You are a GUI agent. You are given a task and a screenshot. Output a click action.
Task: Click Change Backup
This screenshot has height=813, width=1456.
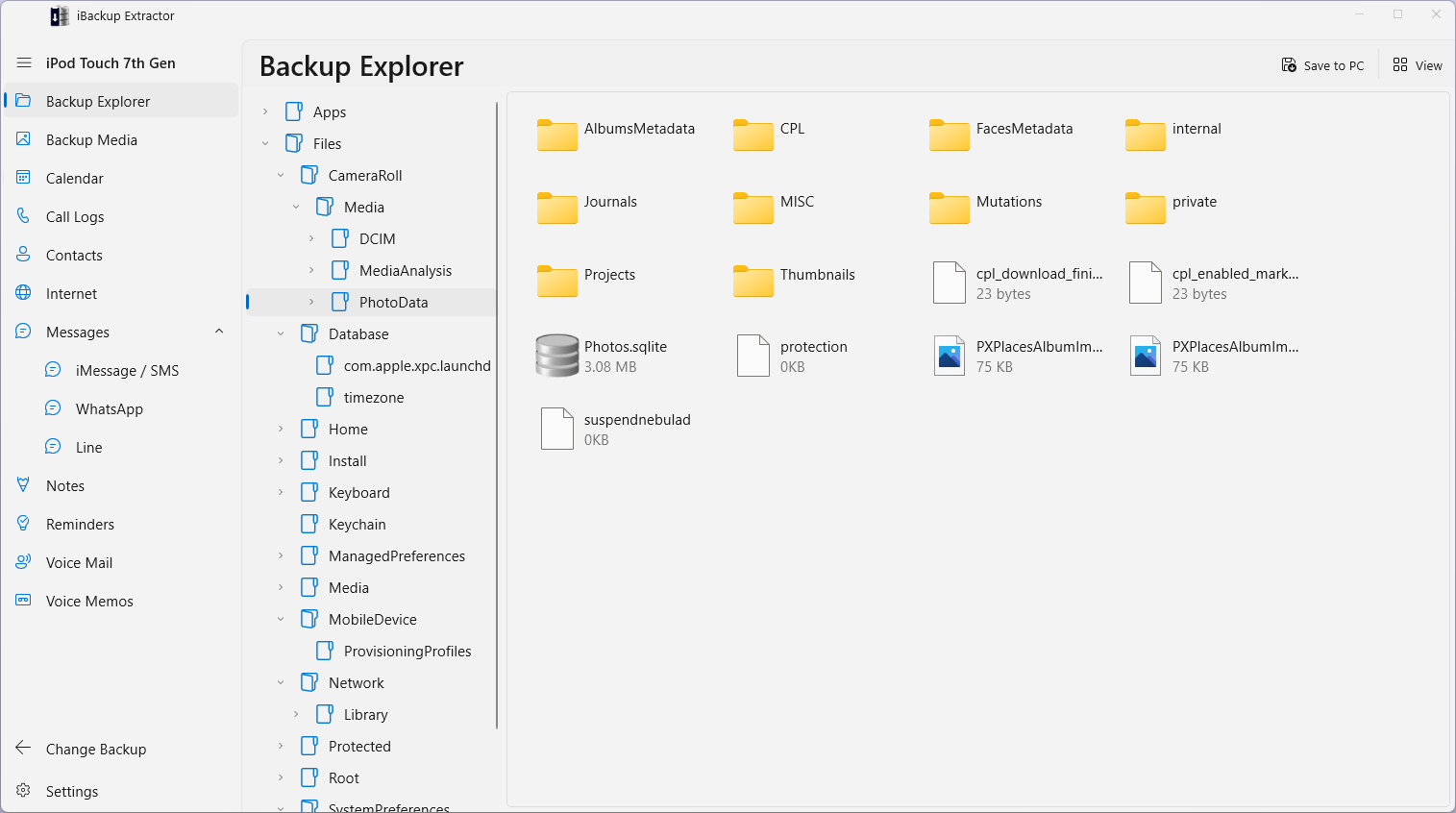96,749
